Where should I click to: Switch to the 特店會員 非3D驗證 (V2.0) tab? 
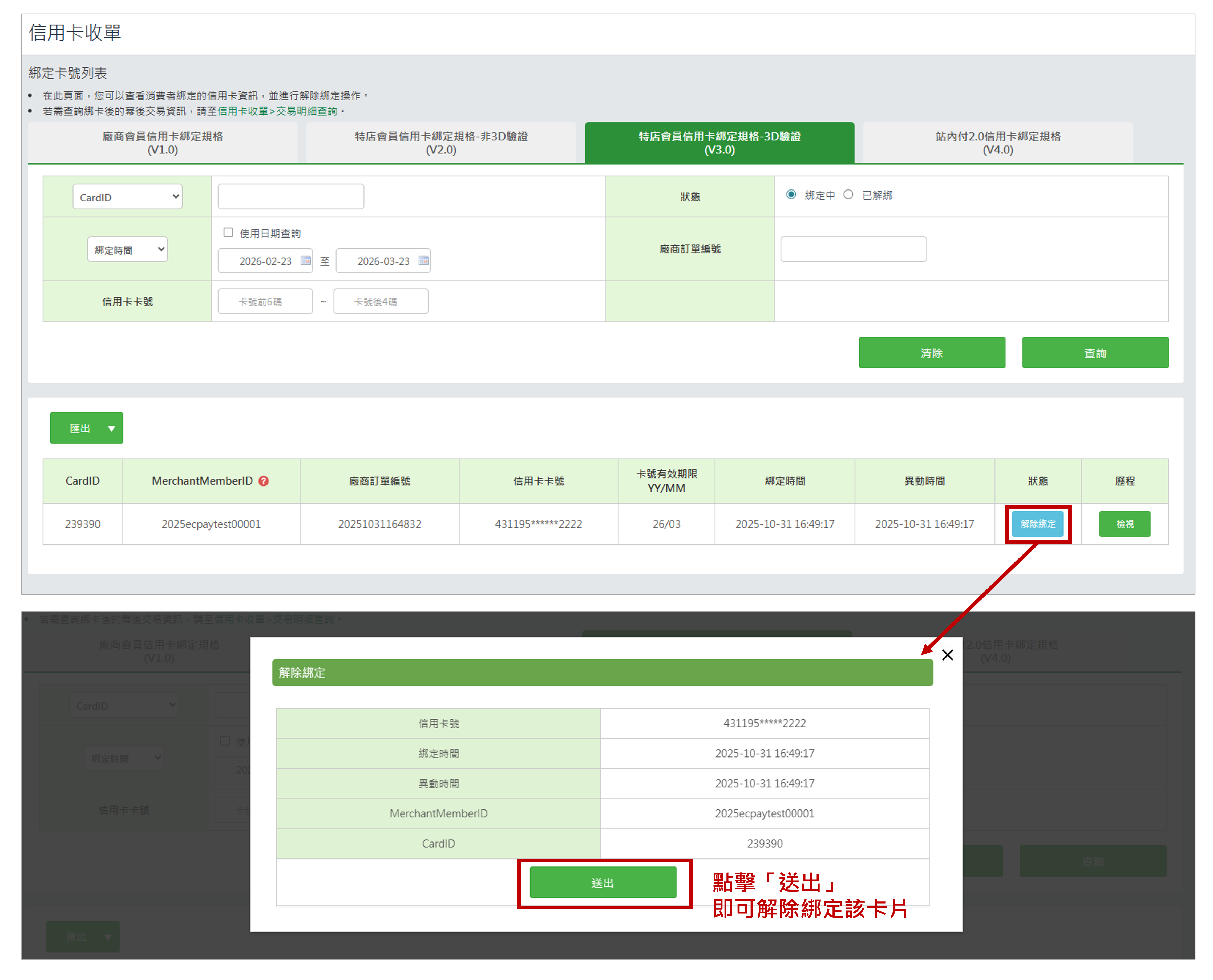click(x=441, y=143)
